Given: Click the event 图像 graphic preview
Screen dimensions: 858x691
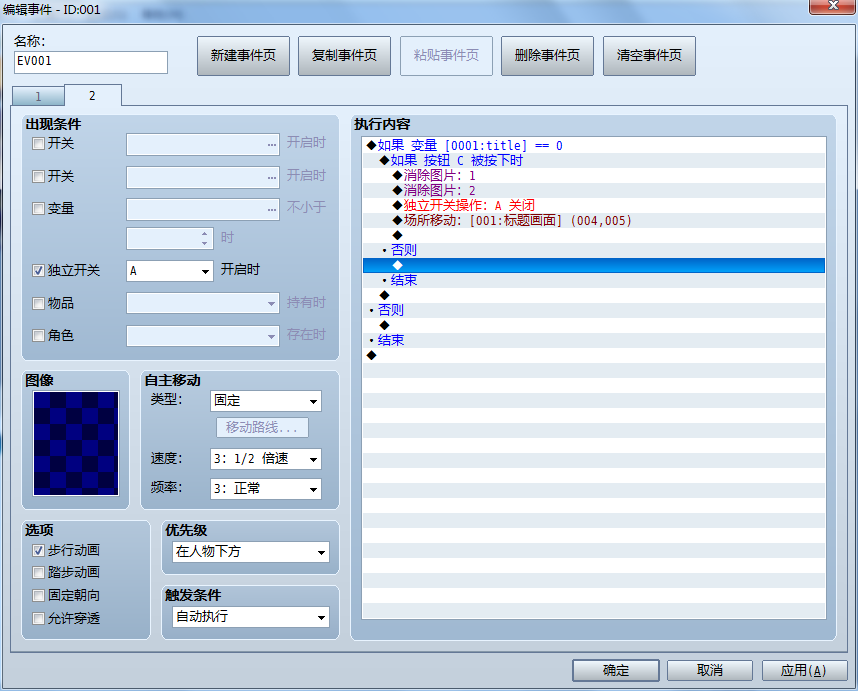Looking at the screenshot, I should [x=76, y=443].
